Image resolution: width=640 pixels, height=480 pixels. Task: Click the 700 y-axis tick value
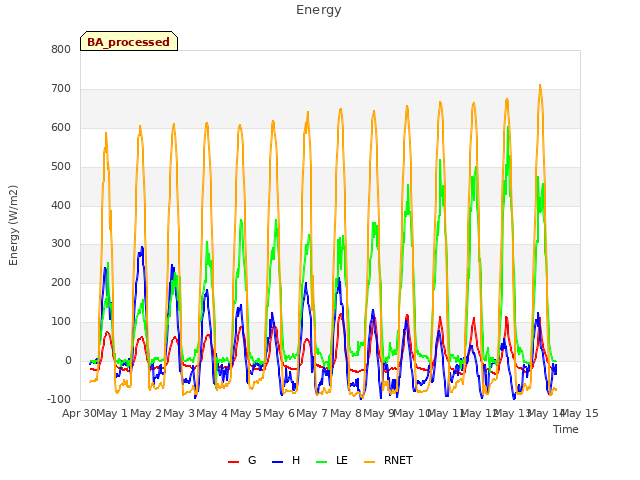pyautogui.click(x=61, y=89)
